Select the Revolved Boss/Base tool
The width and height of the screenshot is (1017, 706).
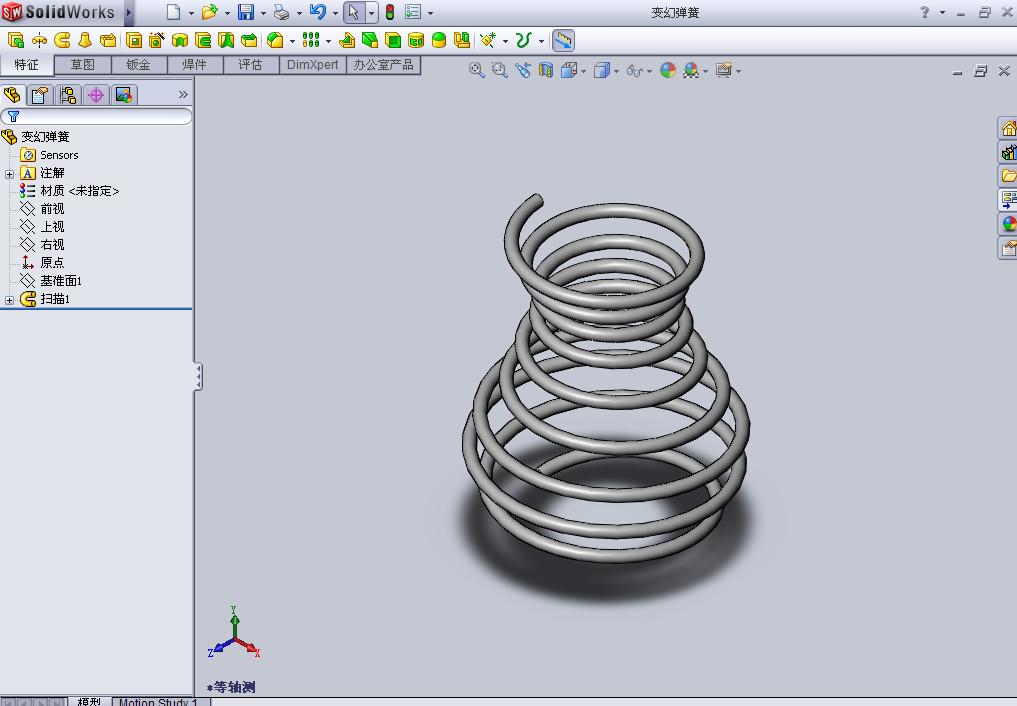(39, 40)
